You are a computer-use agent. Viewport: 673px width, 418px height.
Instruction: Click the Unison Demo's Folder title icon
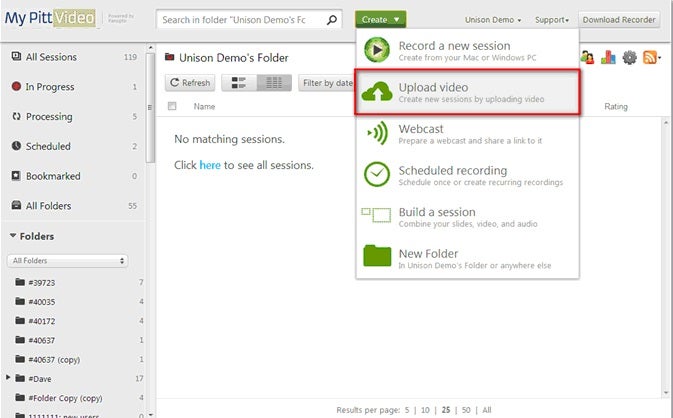(x=170, y=57)
